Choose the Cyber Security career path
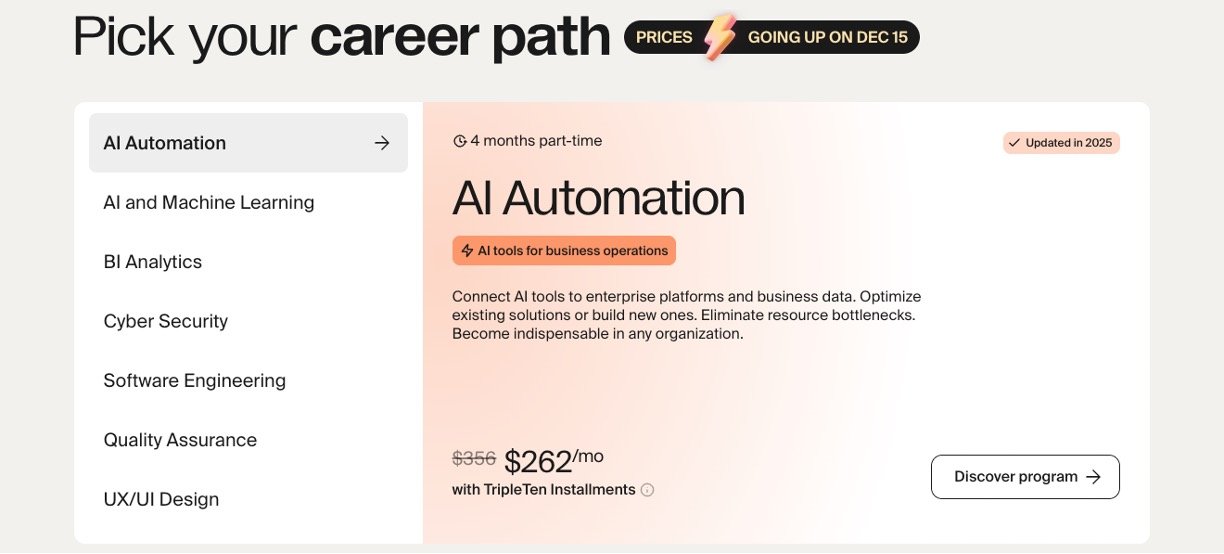 click(x=166, y=321)
